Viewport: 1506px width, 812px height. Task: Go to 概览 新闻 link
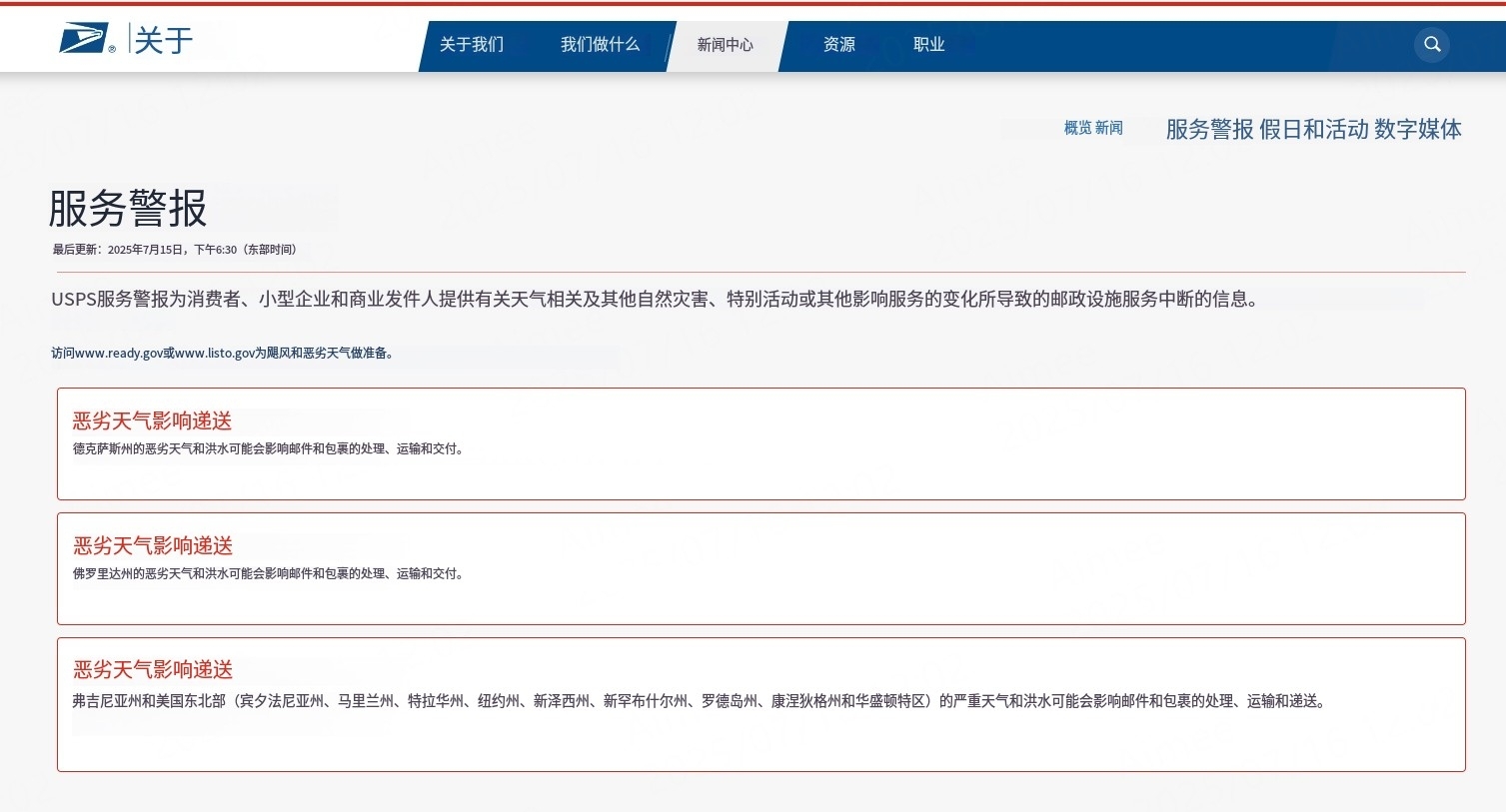(1093, 128)
